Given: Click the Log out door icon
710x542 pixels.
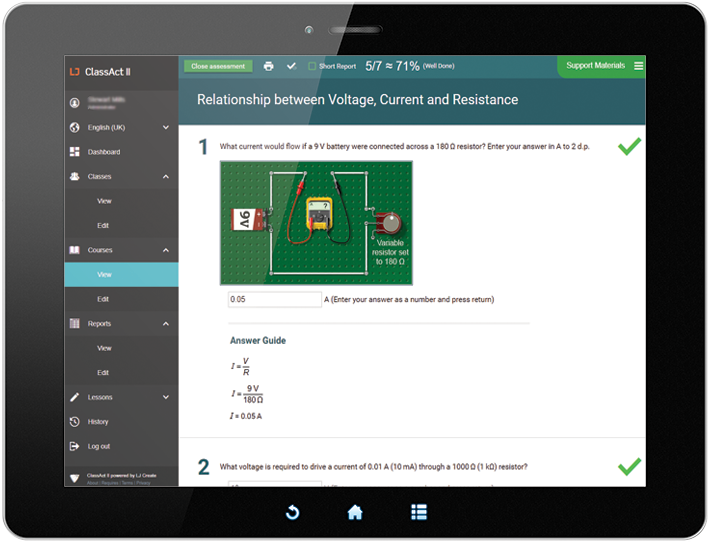Looking at the screenshot, I should pyautogui.click(x=75, y=446).
